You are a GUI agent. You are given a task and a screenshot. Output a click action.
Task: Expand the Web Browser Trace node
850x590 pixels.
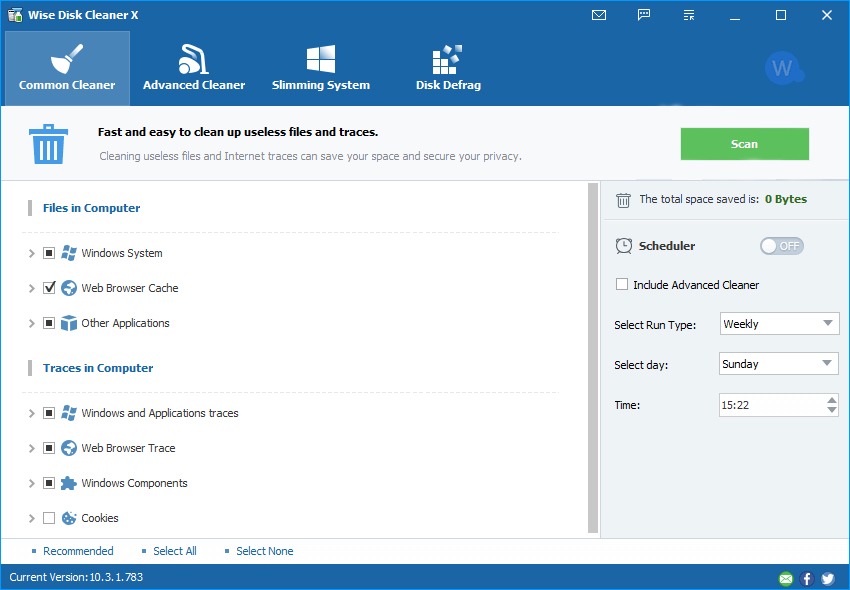[x=31, y=448]
